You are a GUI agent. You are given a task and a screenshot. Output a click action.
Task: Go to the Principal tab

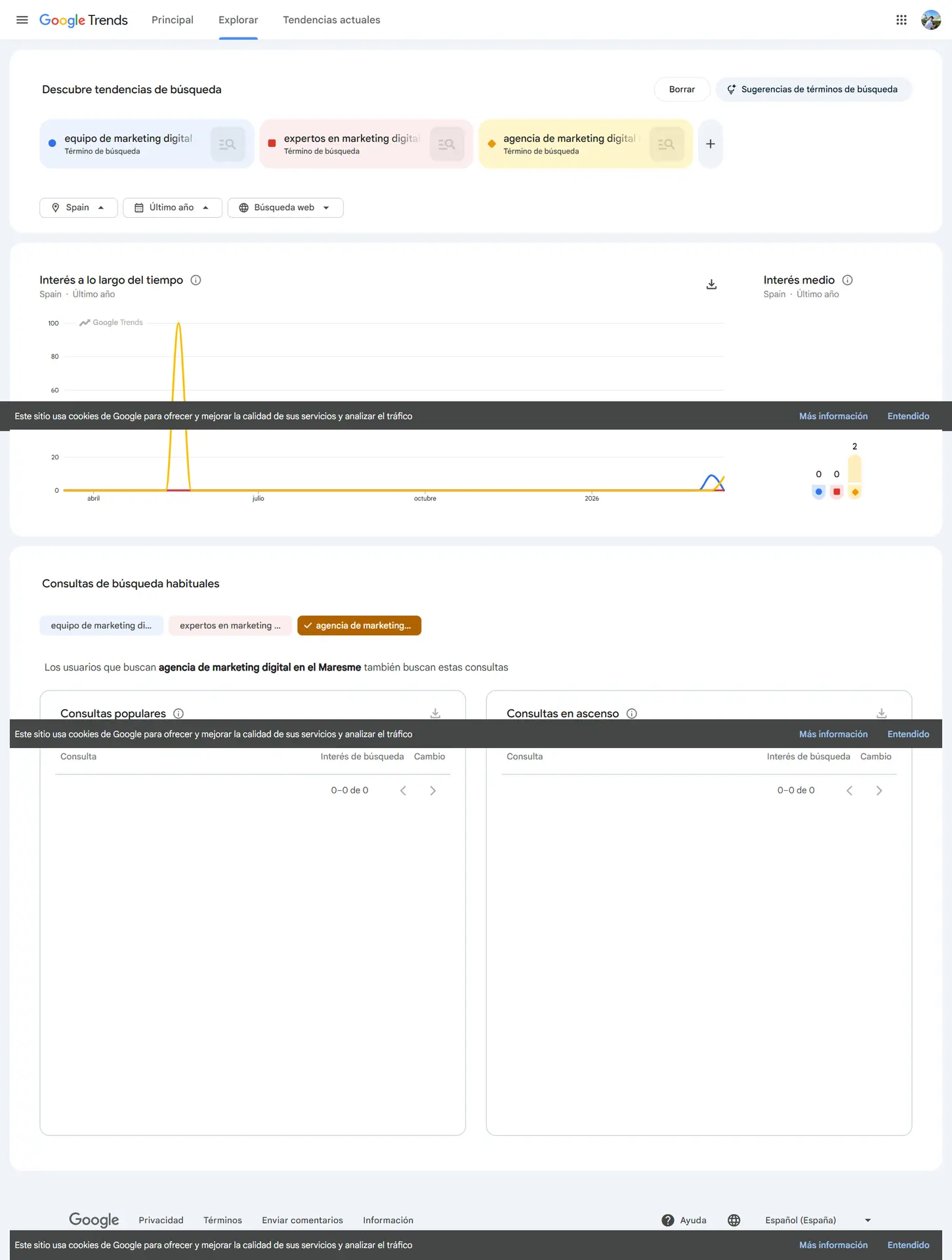(x=172, y=20)
